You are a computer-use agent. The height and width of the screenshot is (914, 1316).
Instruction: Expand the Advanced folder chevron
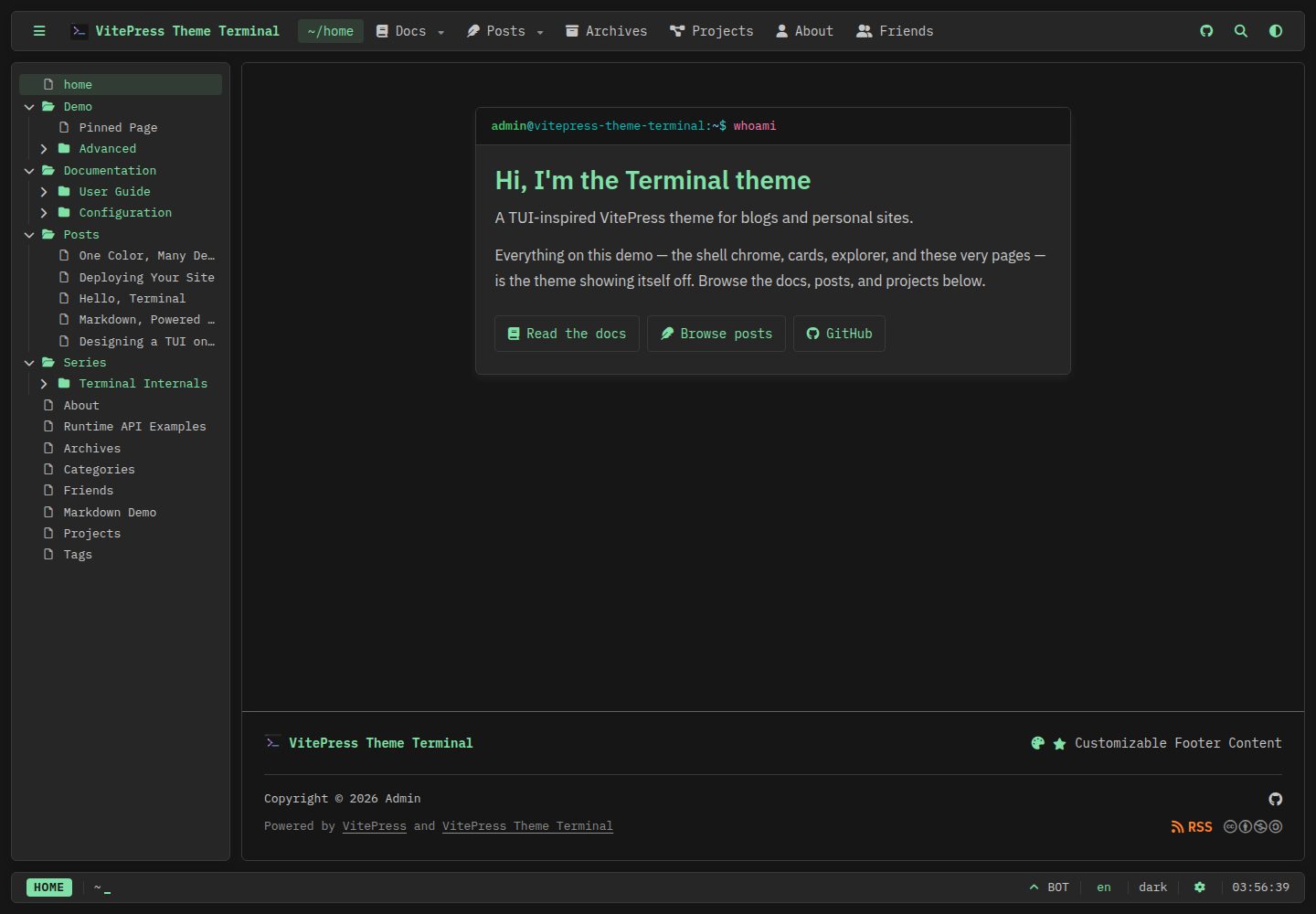pyautogui.click(x=44, y=149)
